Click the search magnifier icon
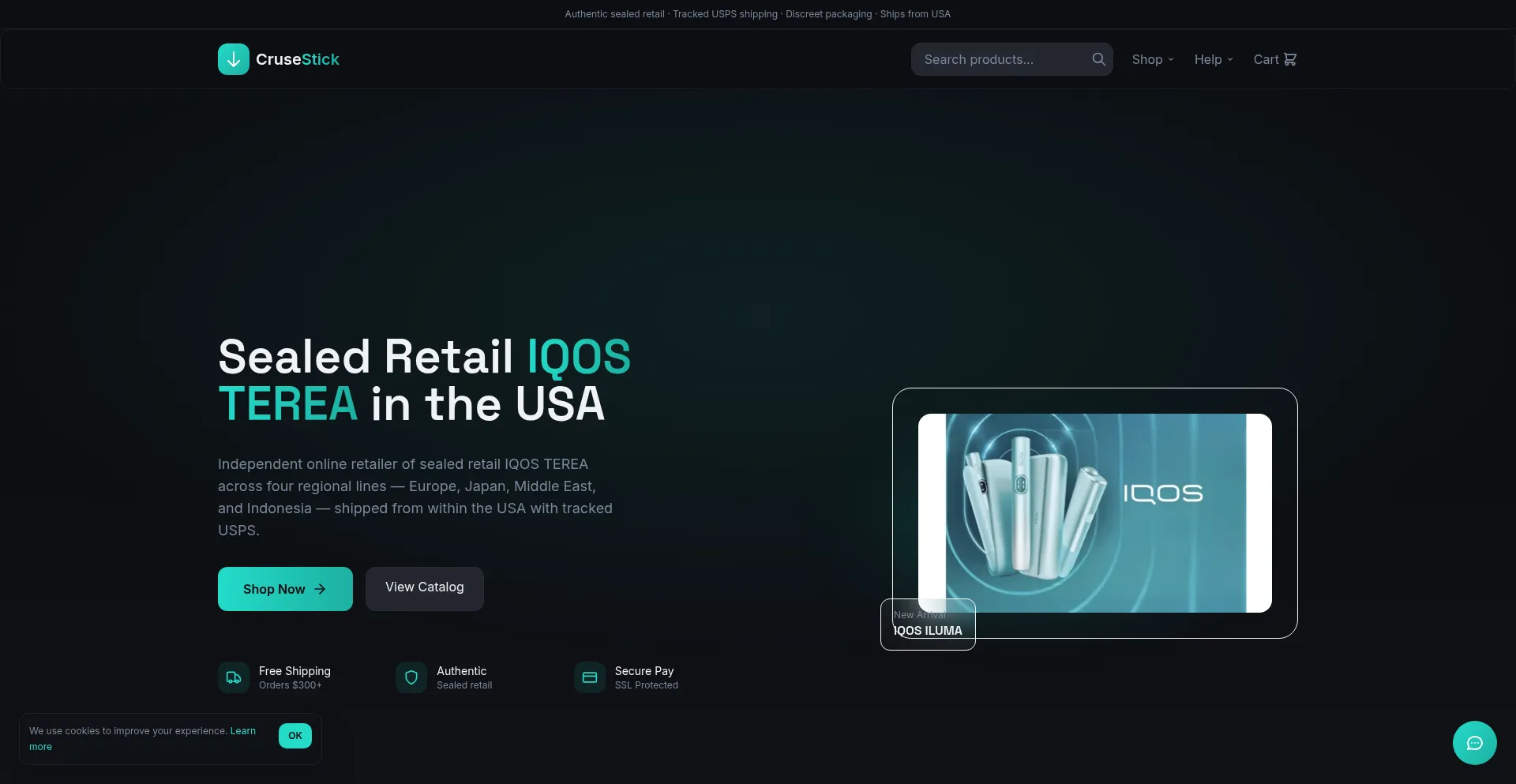This screenshot has height=784, width=1516. pos(1098,59)
